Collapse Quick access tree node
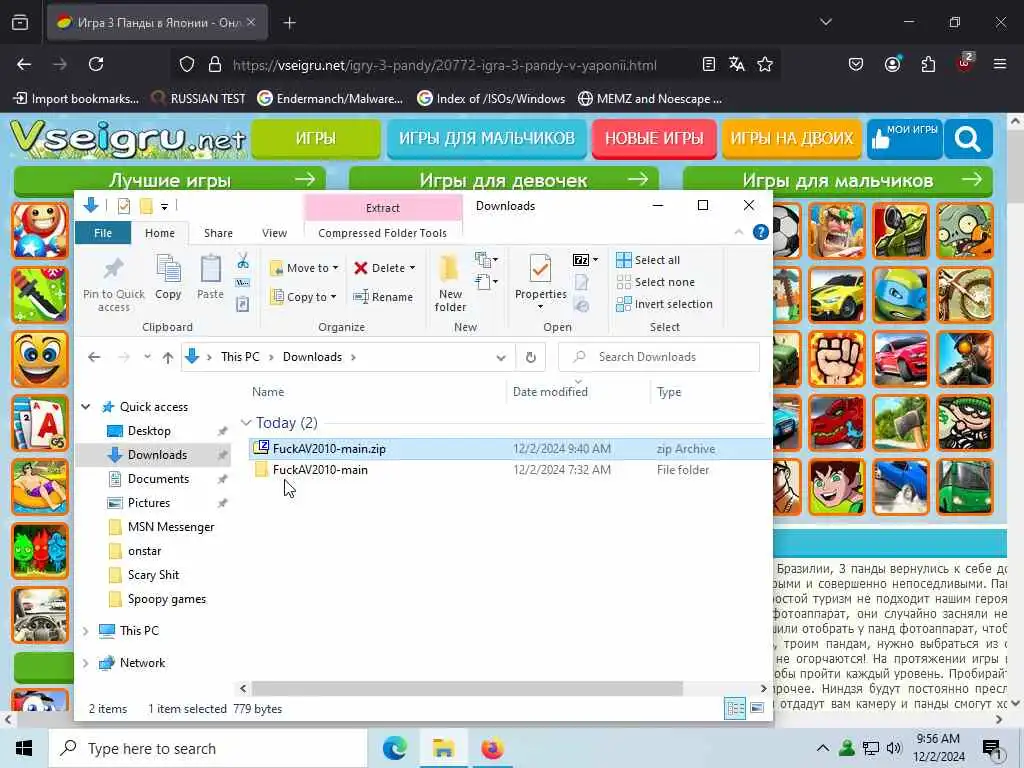This screenshot has height=768, width=1024. pos(86,407)
